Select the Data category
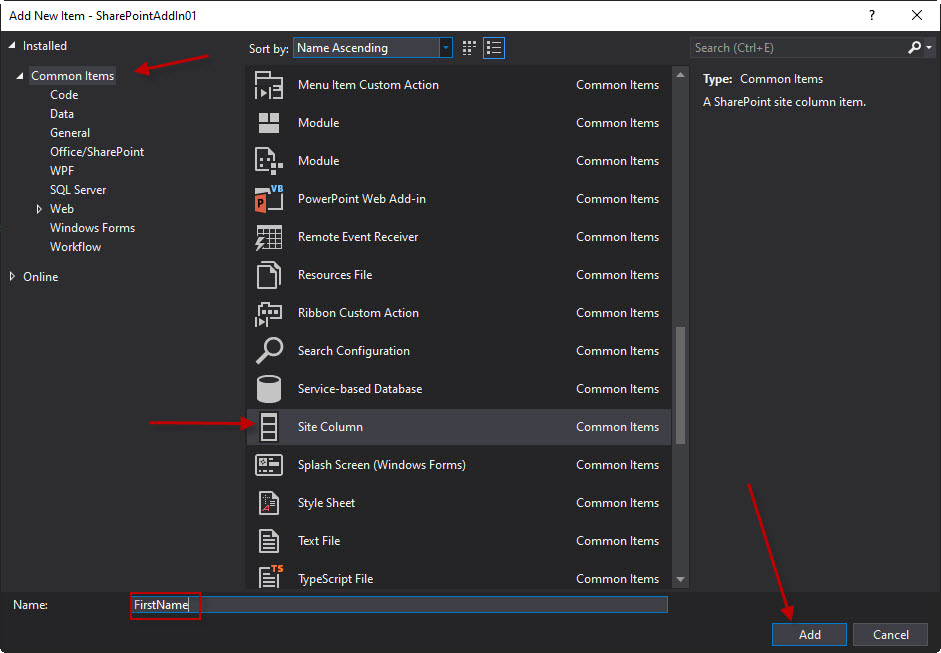 click(x=62, y=114)
